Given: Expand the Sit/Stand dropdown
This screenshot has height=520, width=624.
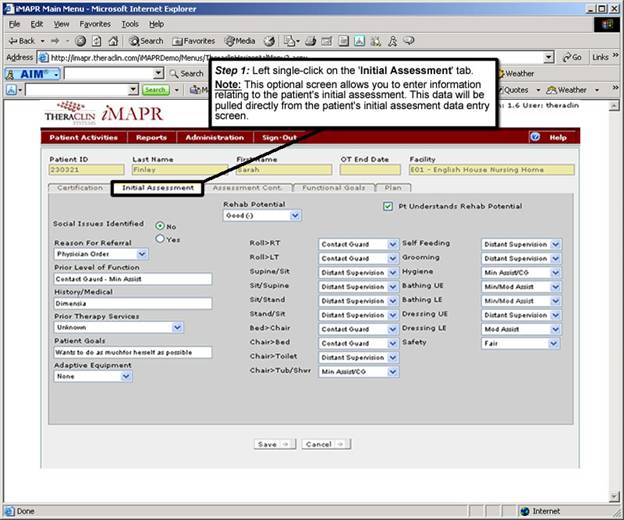Looking at the screenshot, I should pos(392,301).
